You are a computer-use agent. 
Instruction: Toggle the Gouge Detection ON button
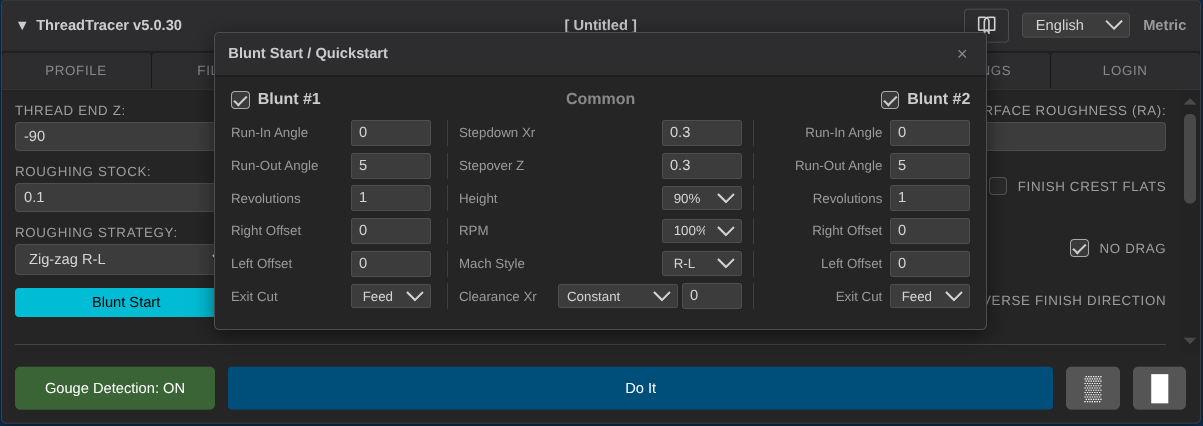(x=115, y=388)
